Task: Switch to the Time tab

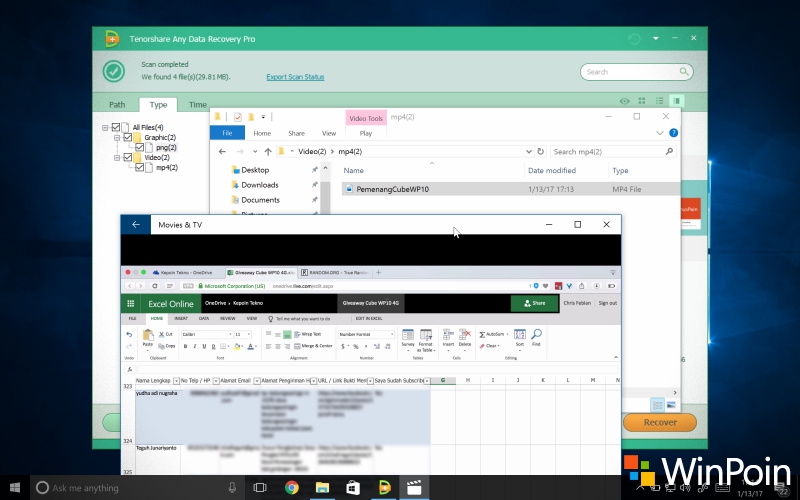Action: [x=197, y=105]
